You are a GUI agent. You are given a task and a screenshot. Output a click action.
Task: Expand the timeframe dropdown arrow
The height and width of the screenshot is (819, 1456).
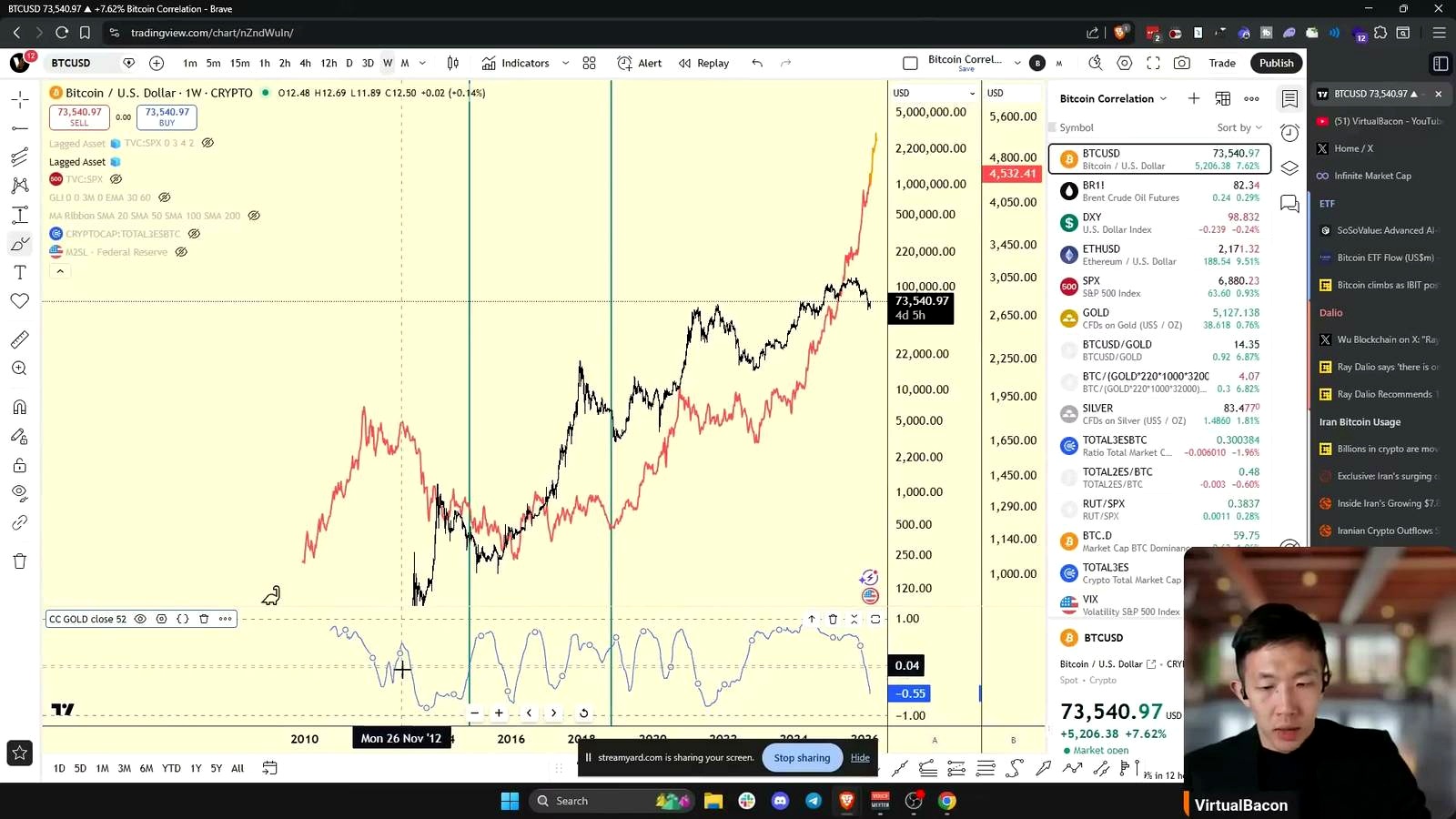tap(422, 63)
